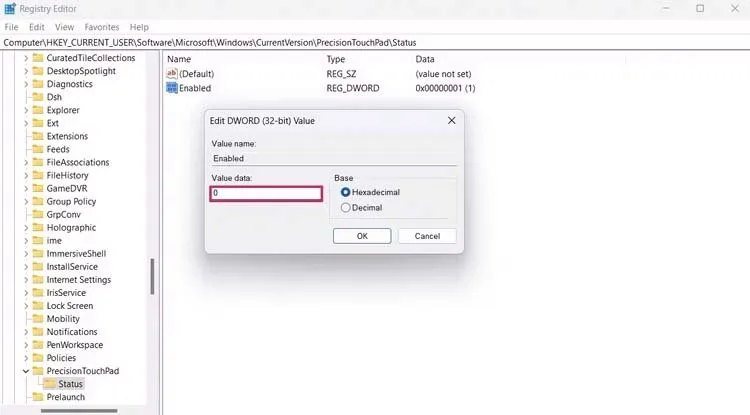Expand the Policies tree node
750x415 pixels.
(x=26, y=358)
